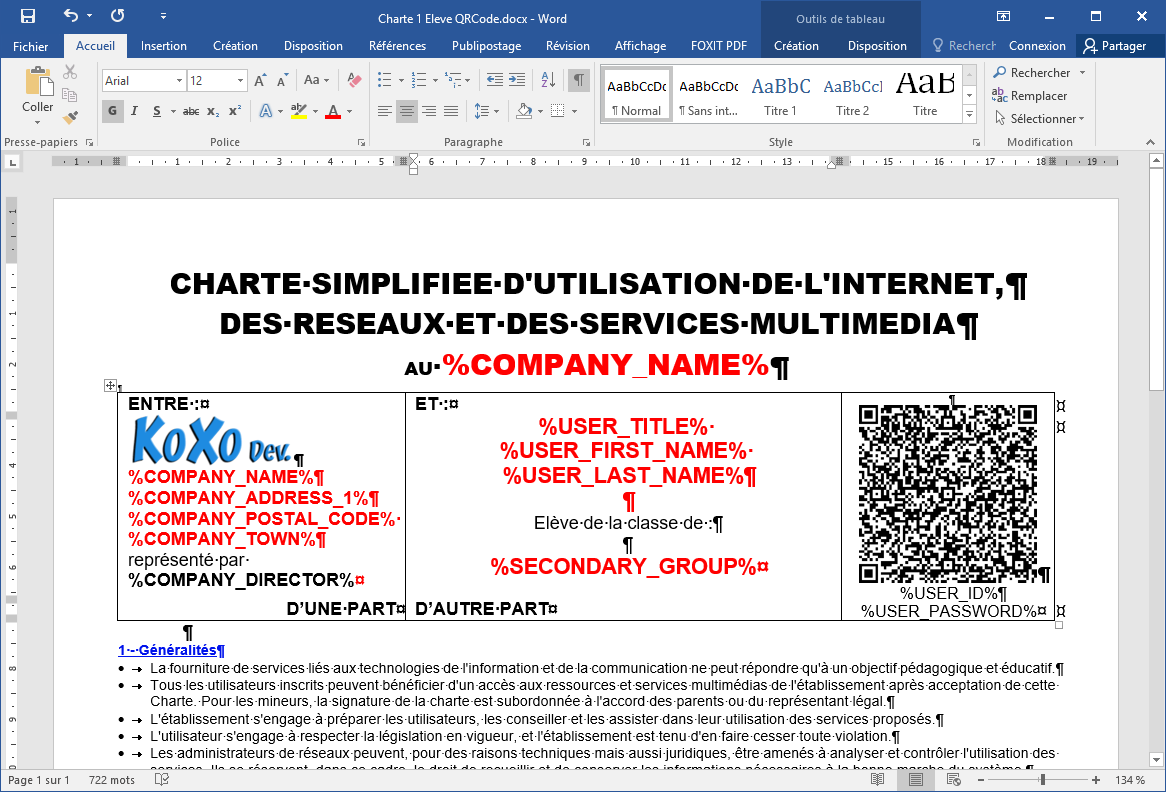Click the Remplacer button

pyautogui.click(x=1029, y=95)
